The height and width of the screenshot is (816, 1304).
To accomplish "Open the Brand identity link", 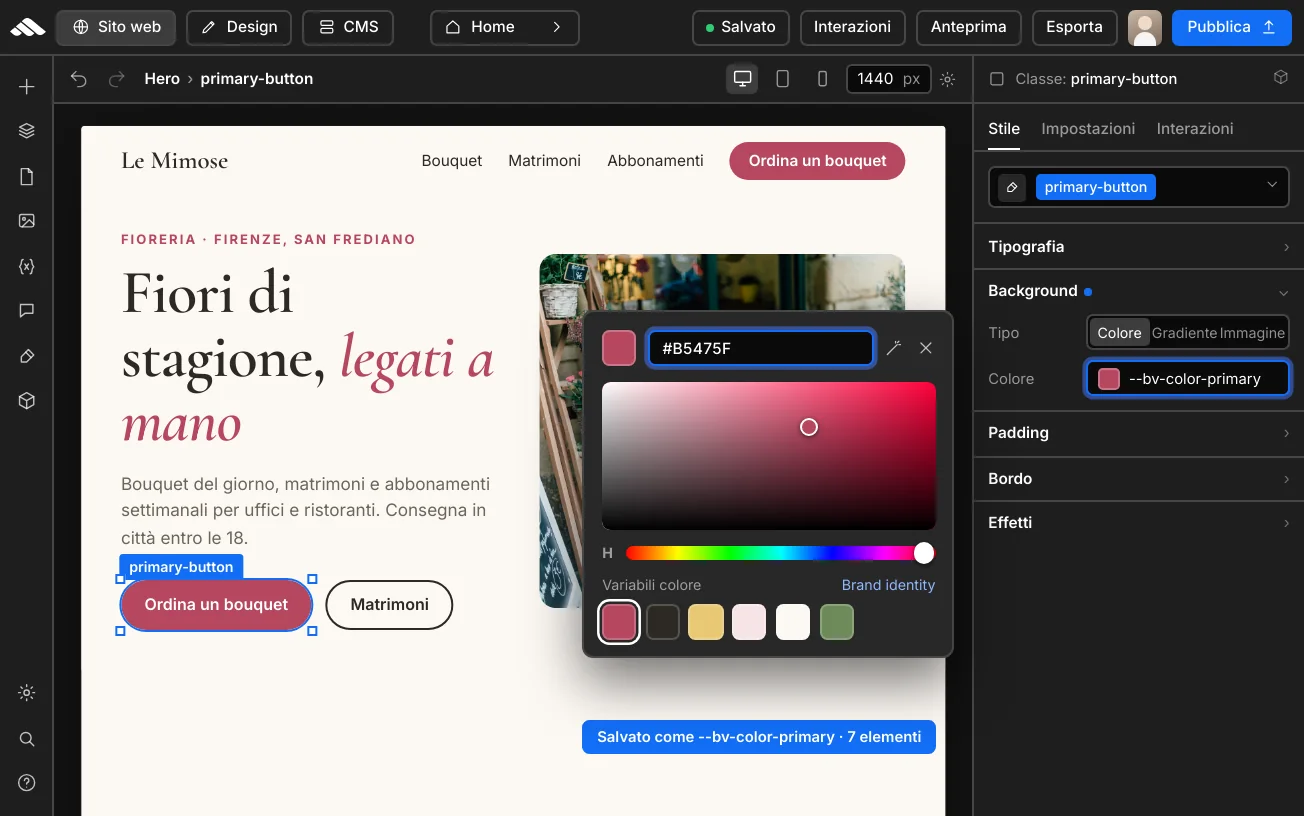I will (888, 585).
